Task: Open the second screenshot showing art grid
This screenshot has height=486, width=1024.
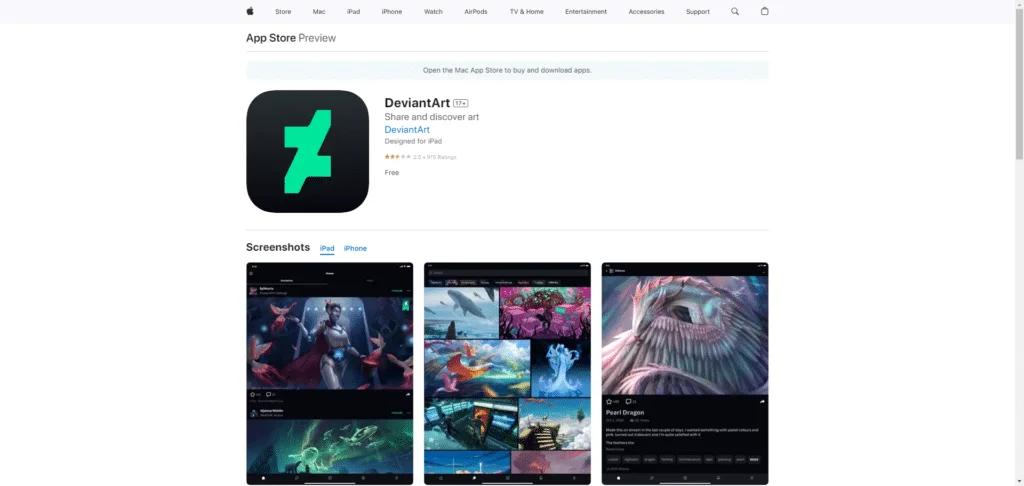Action: [507, 374]
